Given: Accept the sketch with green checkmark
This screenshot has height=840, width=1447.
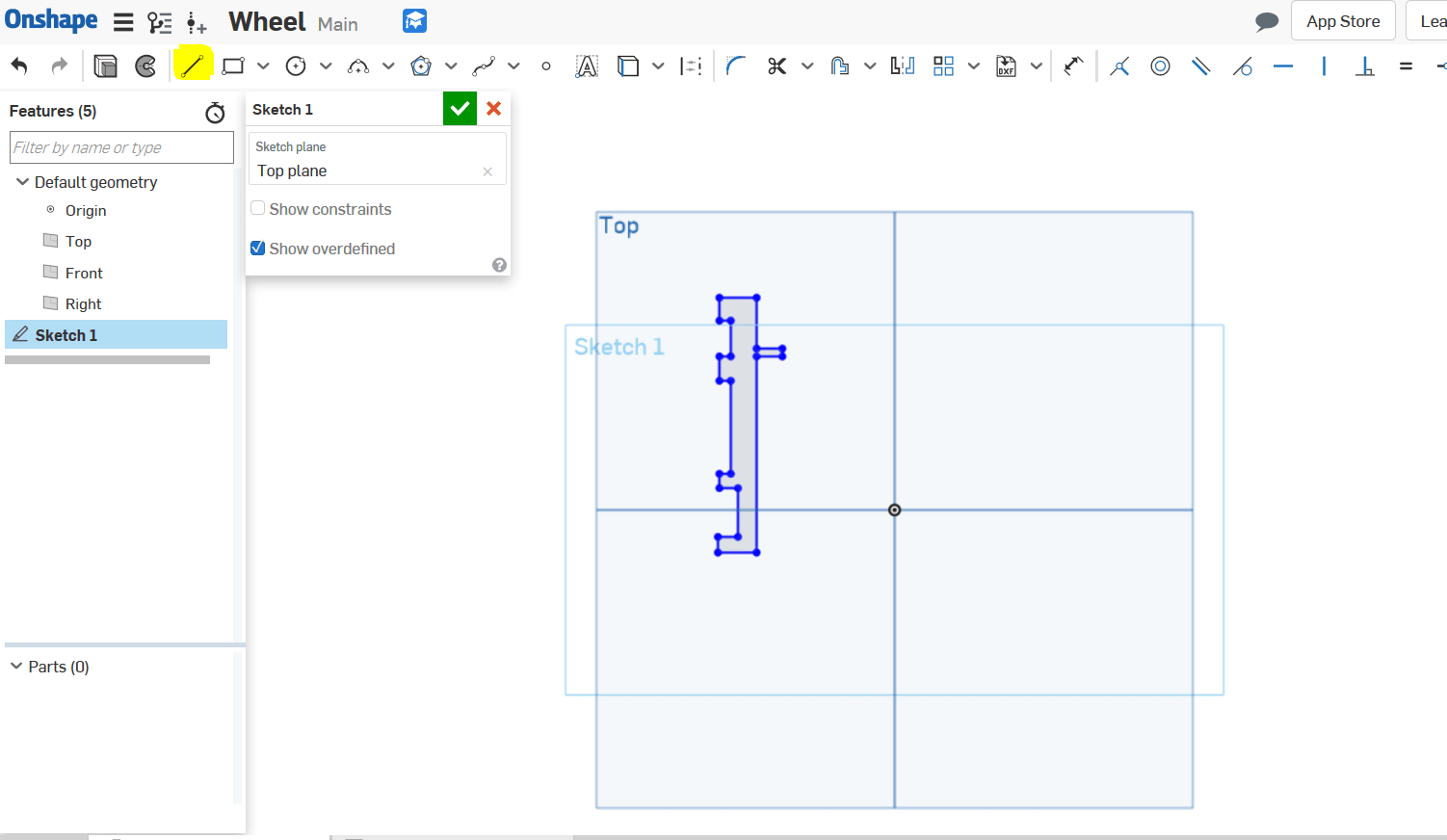Looking at the screenshot, I should 460,109.
